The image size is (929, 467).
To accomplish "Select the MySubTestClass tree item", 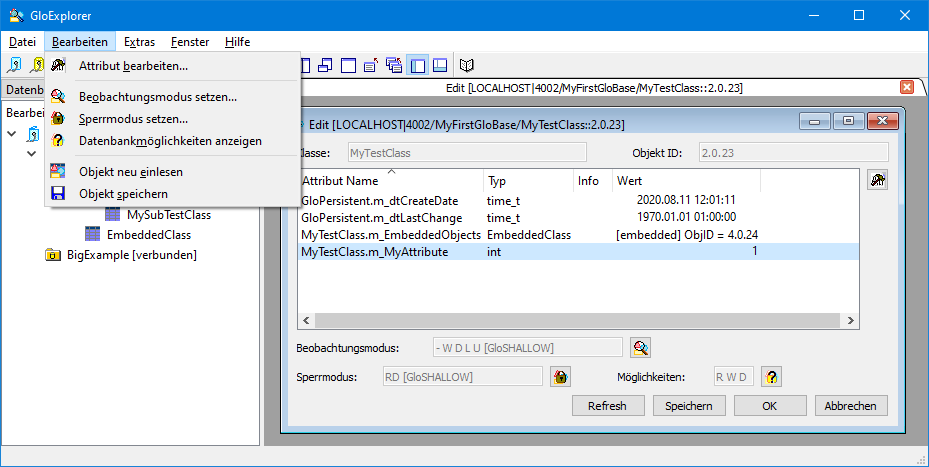I will (169, 215).
